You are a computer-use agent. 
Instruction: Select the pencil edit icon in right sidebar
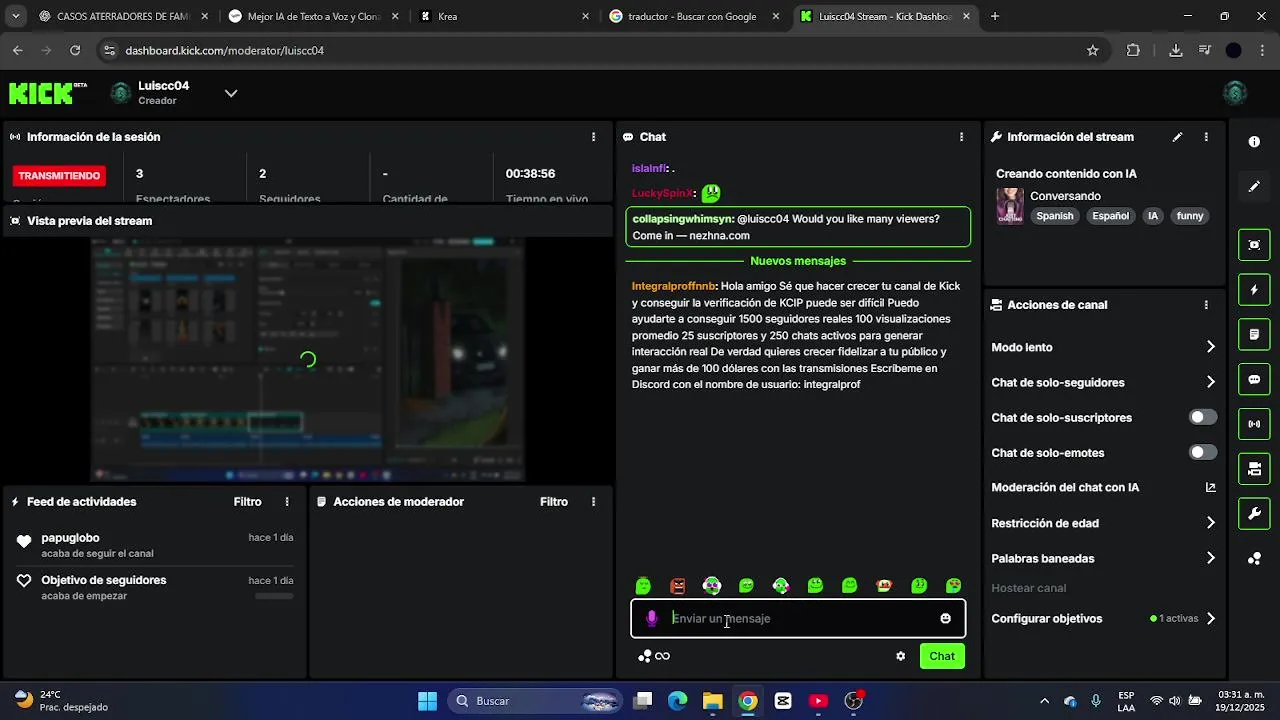(x=1254, y=187)
